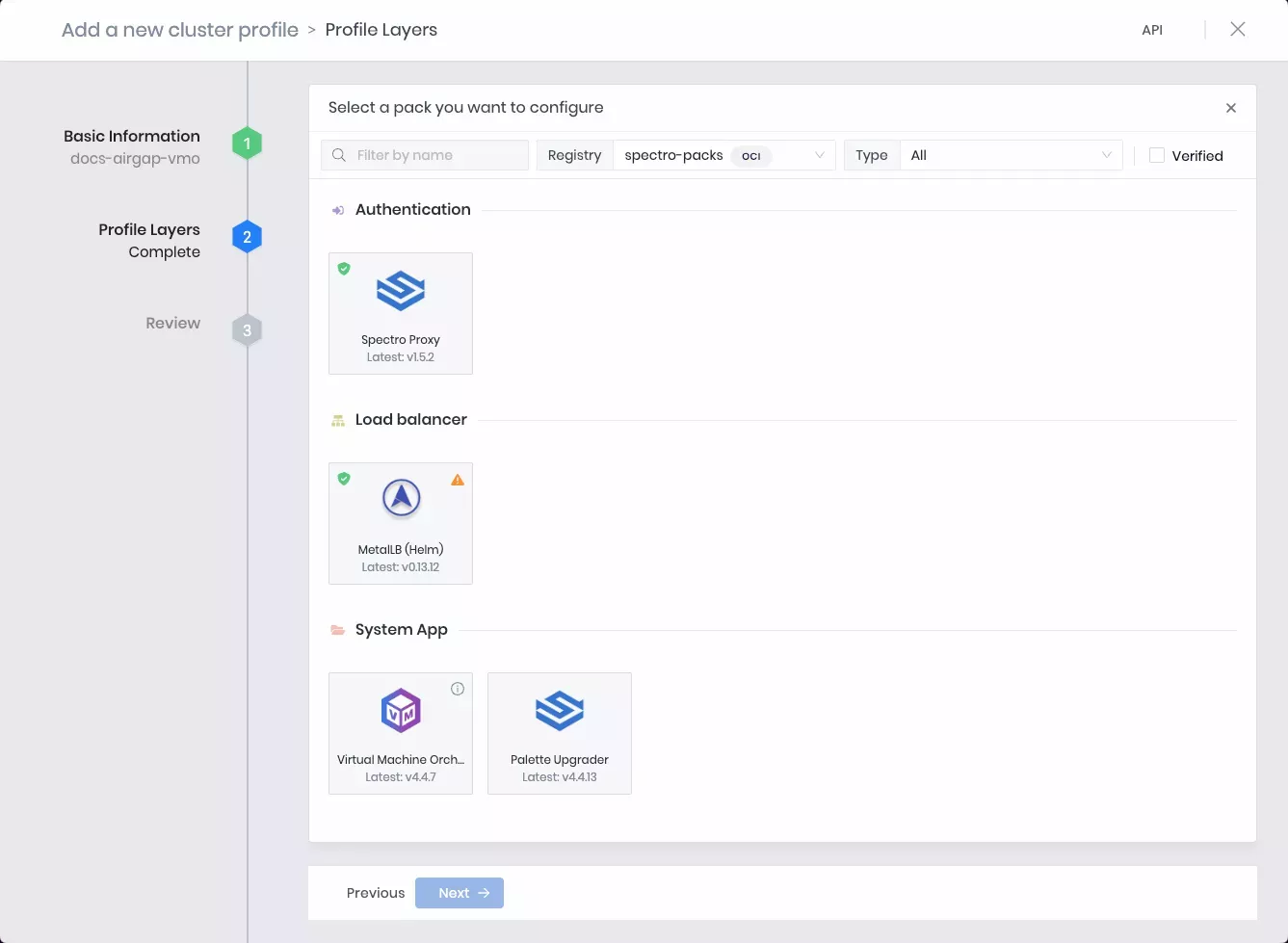Viewport: 1288px width, 943px height.
Task: Select the Virtual Machine Orchestrator pack
Action: point(400,733)
